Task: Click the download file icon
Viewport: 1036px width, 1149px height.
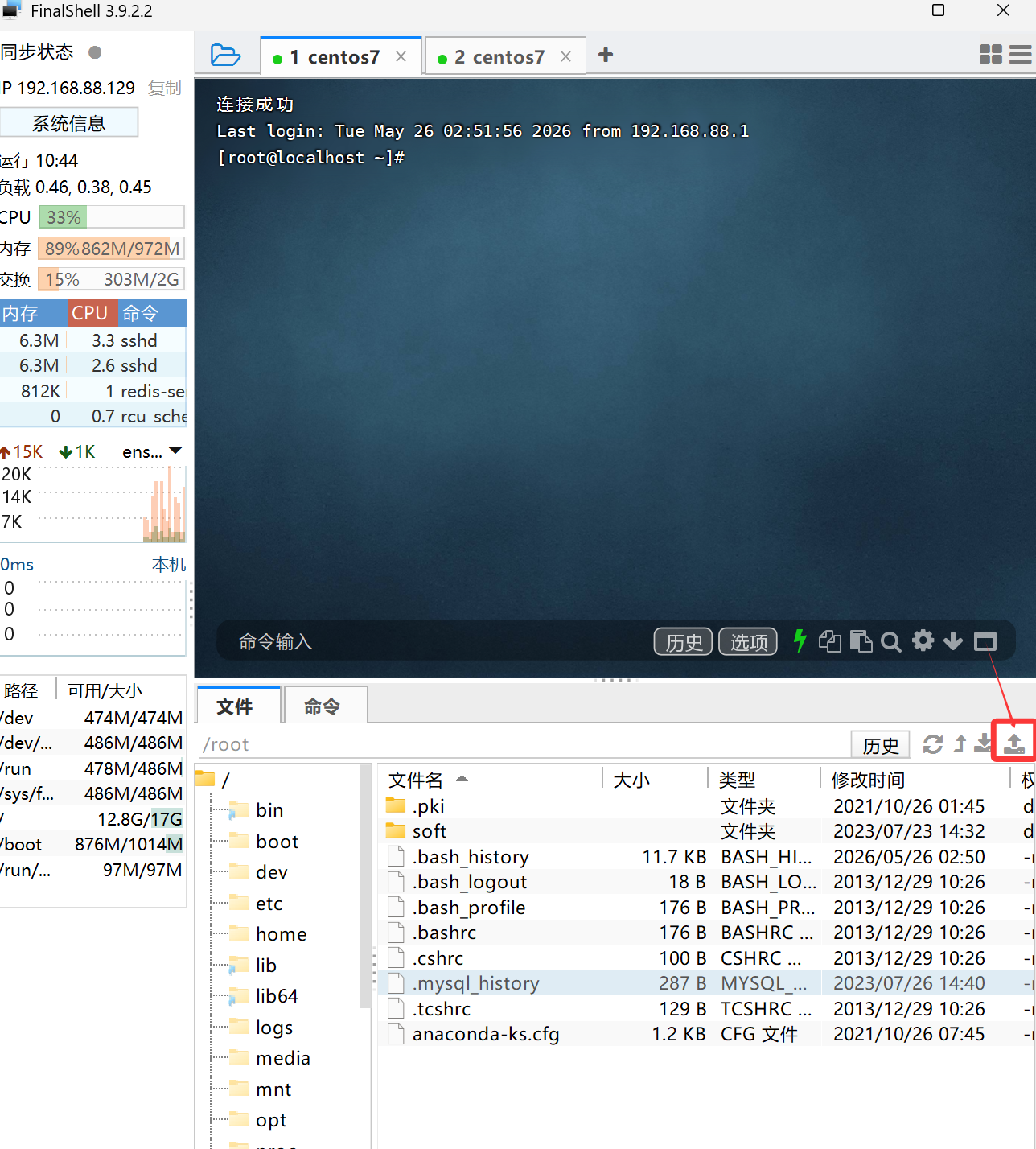Action: [983, 743]
